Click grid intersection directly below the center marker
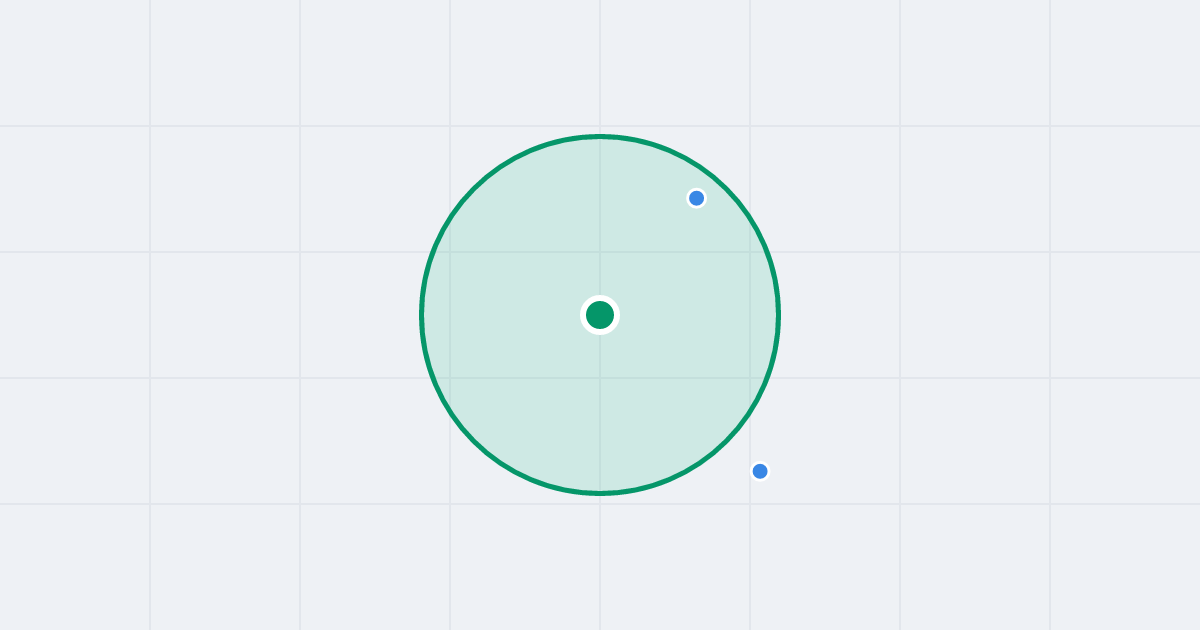The width and height of the screenshot is (1200, 630). 600,378
